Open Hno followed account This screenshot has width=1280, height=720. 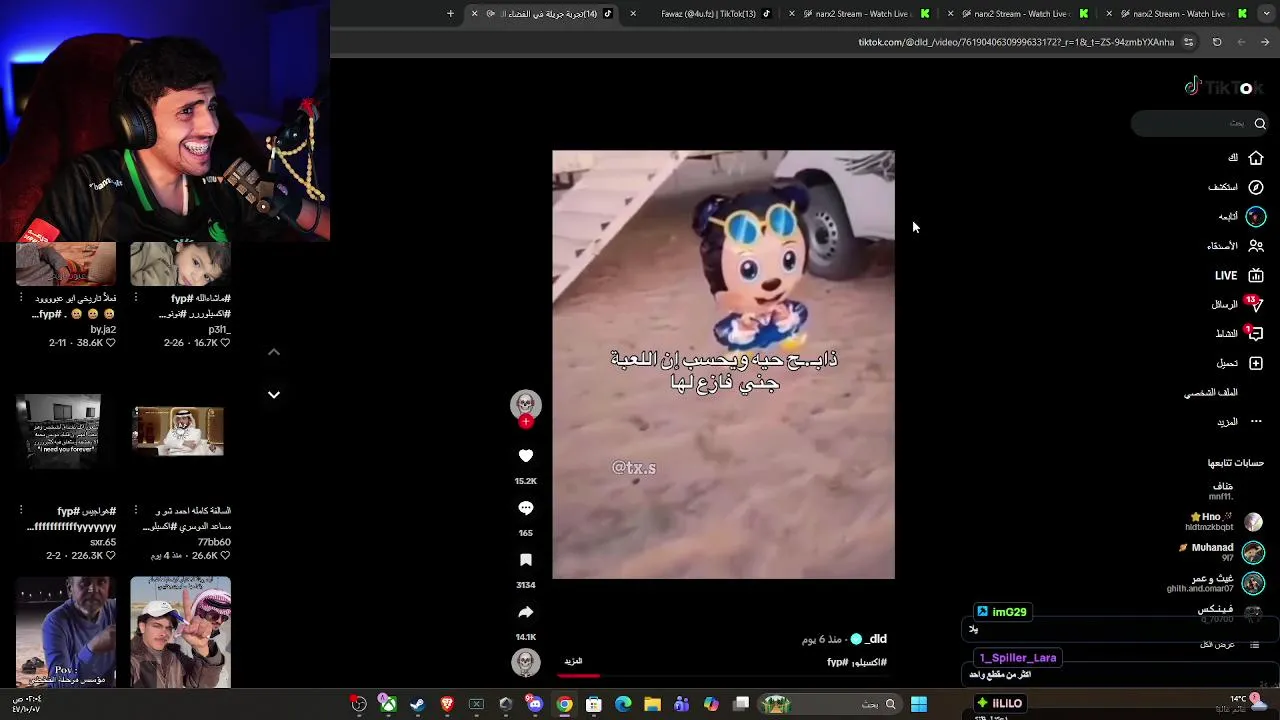(x=1224, y=522)
